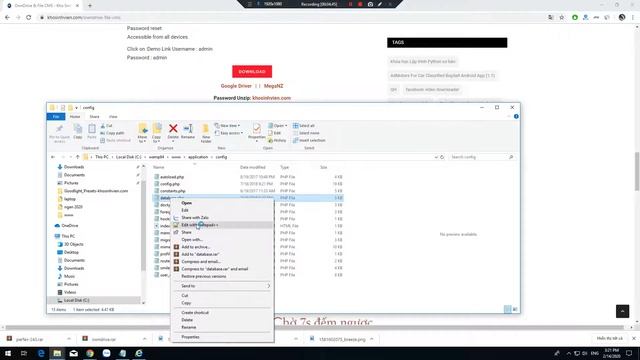Switch to View tab in Explorer ribbon
Viewport: 640px width, 360px height.
click(113, 117)
